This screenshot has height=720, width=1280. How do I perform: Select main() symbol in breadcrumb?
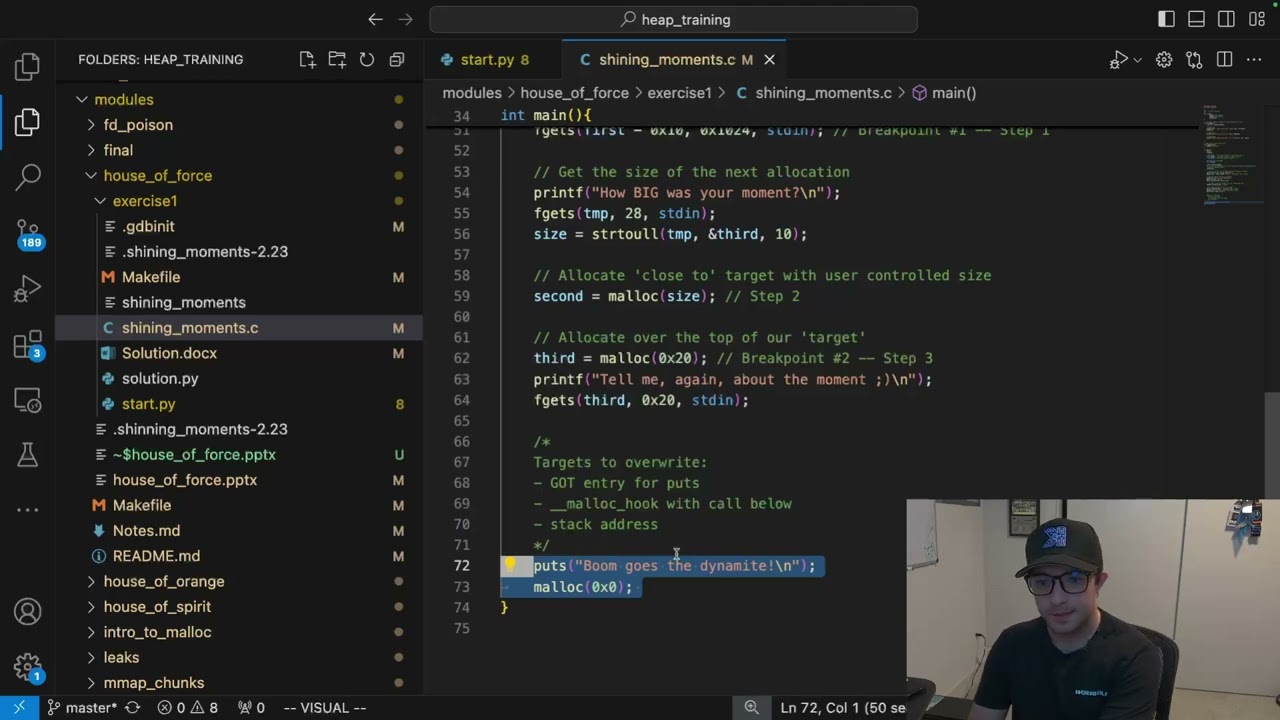coord(944,93)
